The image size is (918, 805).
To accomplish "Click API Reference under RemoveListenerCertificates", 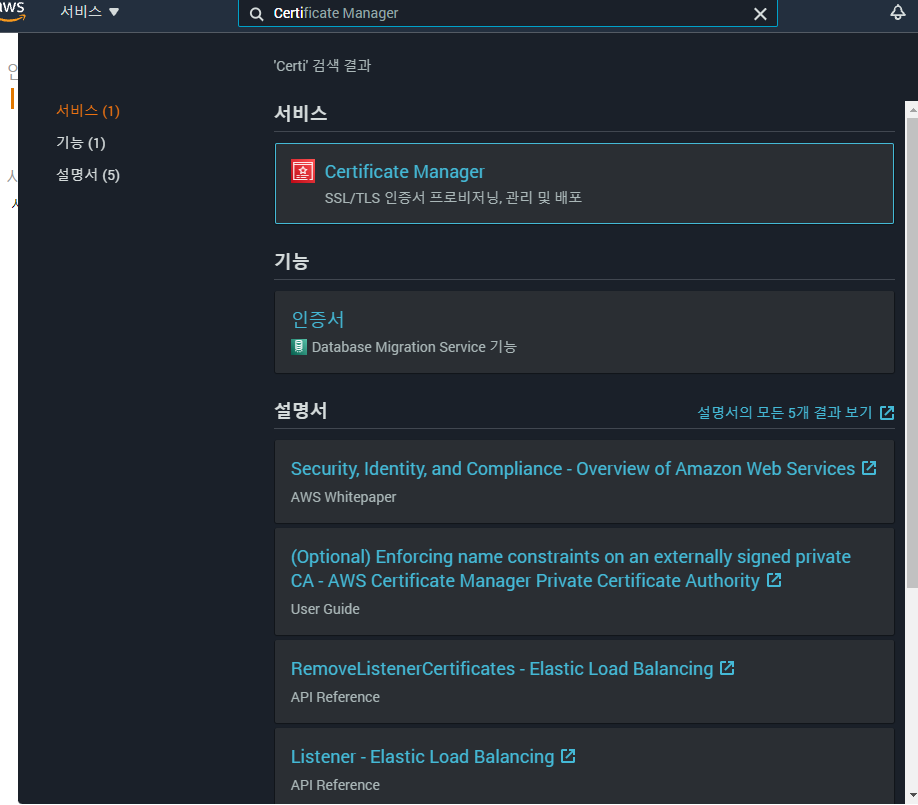I will 335,697.
